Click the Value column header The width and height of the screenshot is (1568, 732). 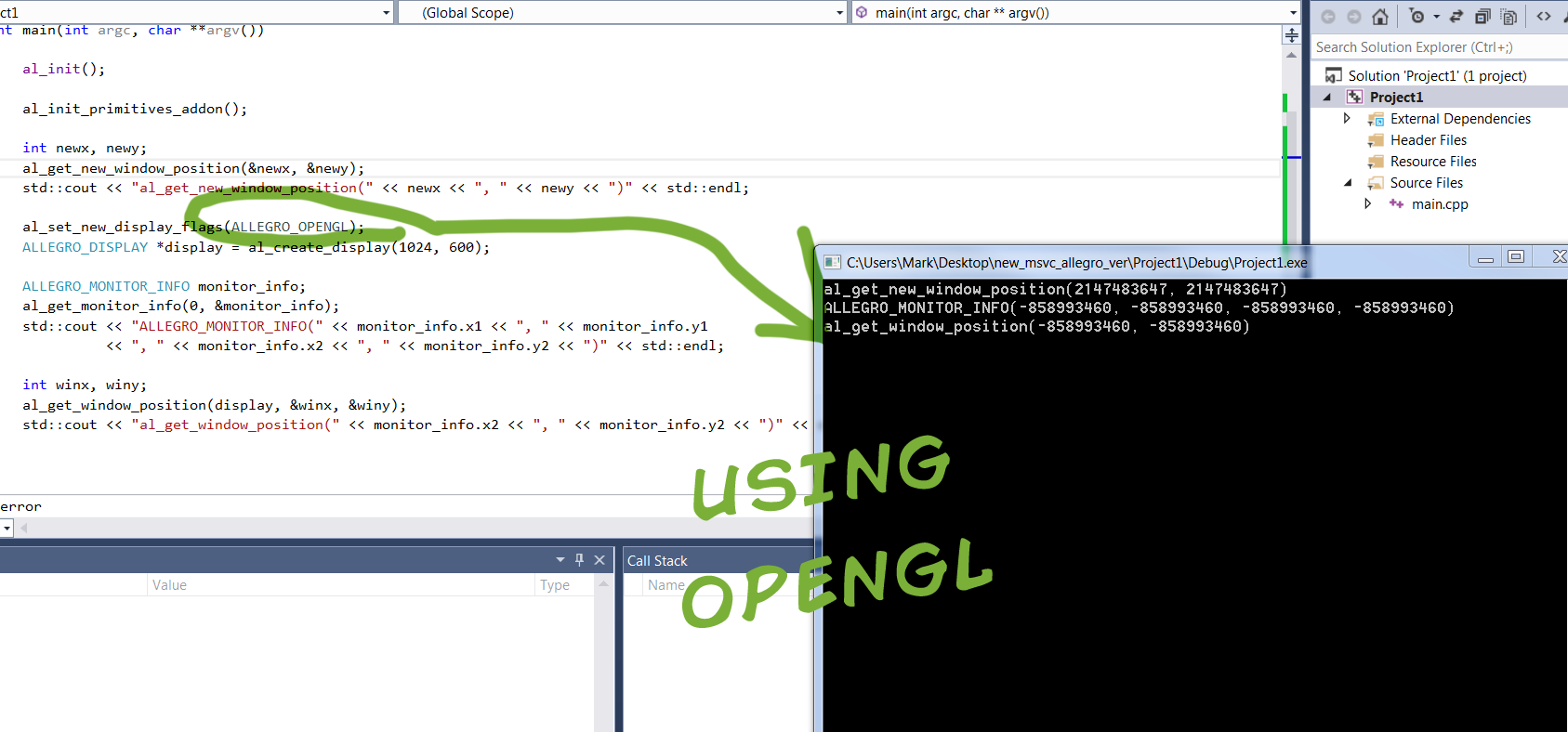tap(170, 585)
